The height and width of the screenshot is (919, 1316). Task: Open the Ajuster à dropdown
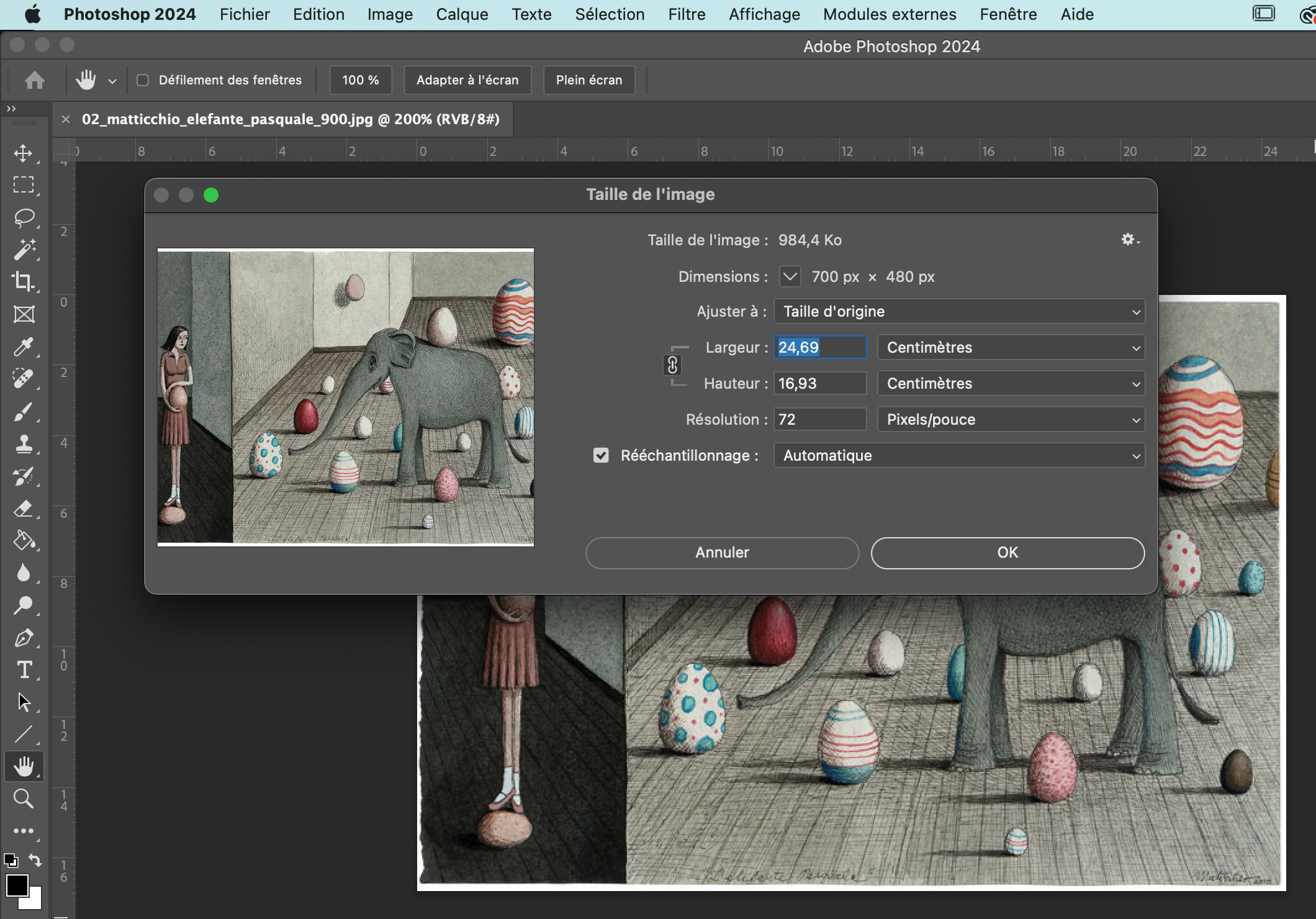(959, 311)
